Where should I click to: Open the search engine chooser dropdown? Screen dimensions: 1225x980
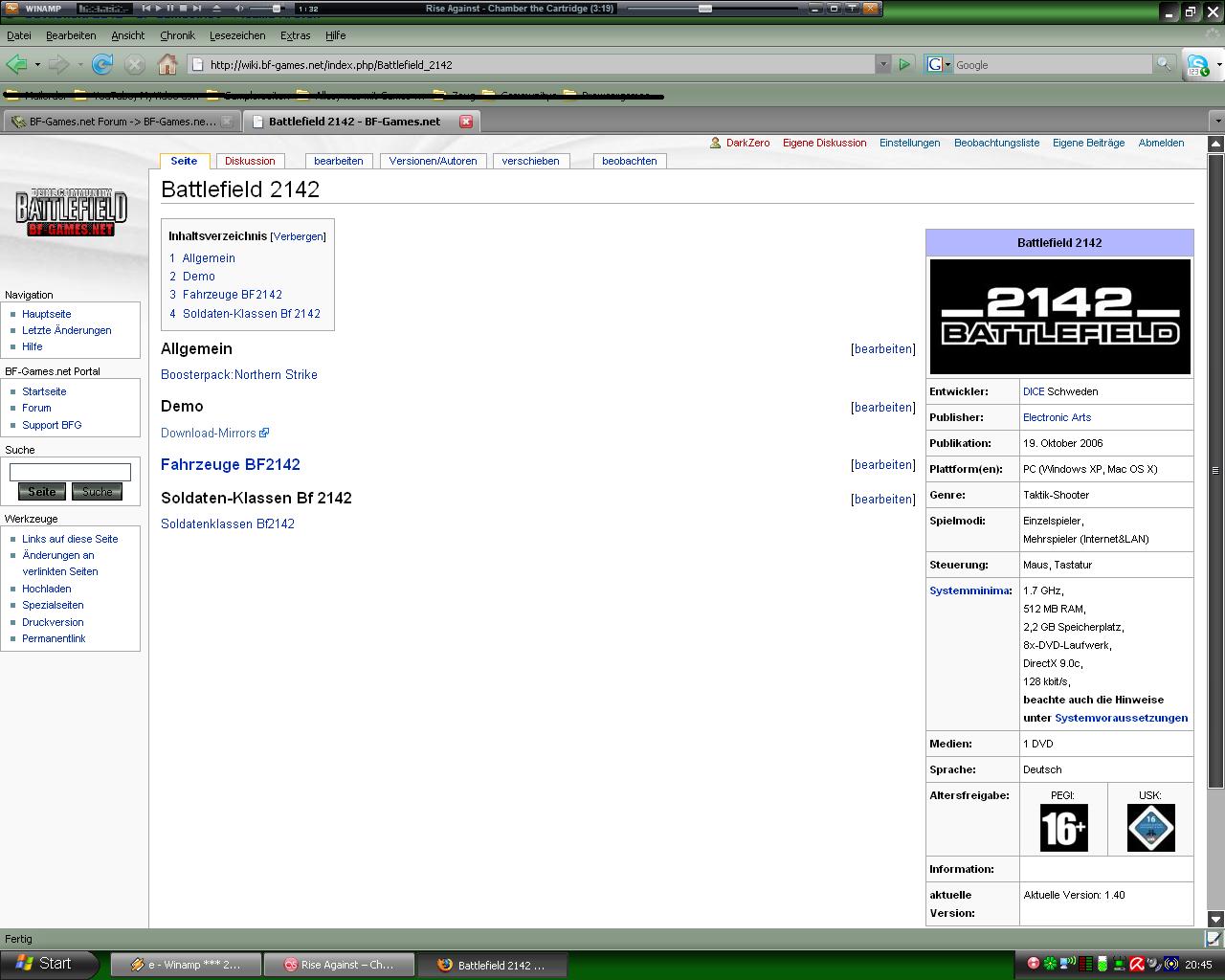pyautogui.click(x=947, y=64)
